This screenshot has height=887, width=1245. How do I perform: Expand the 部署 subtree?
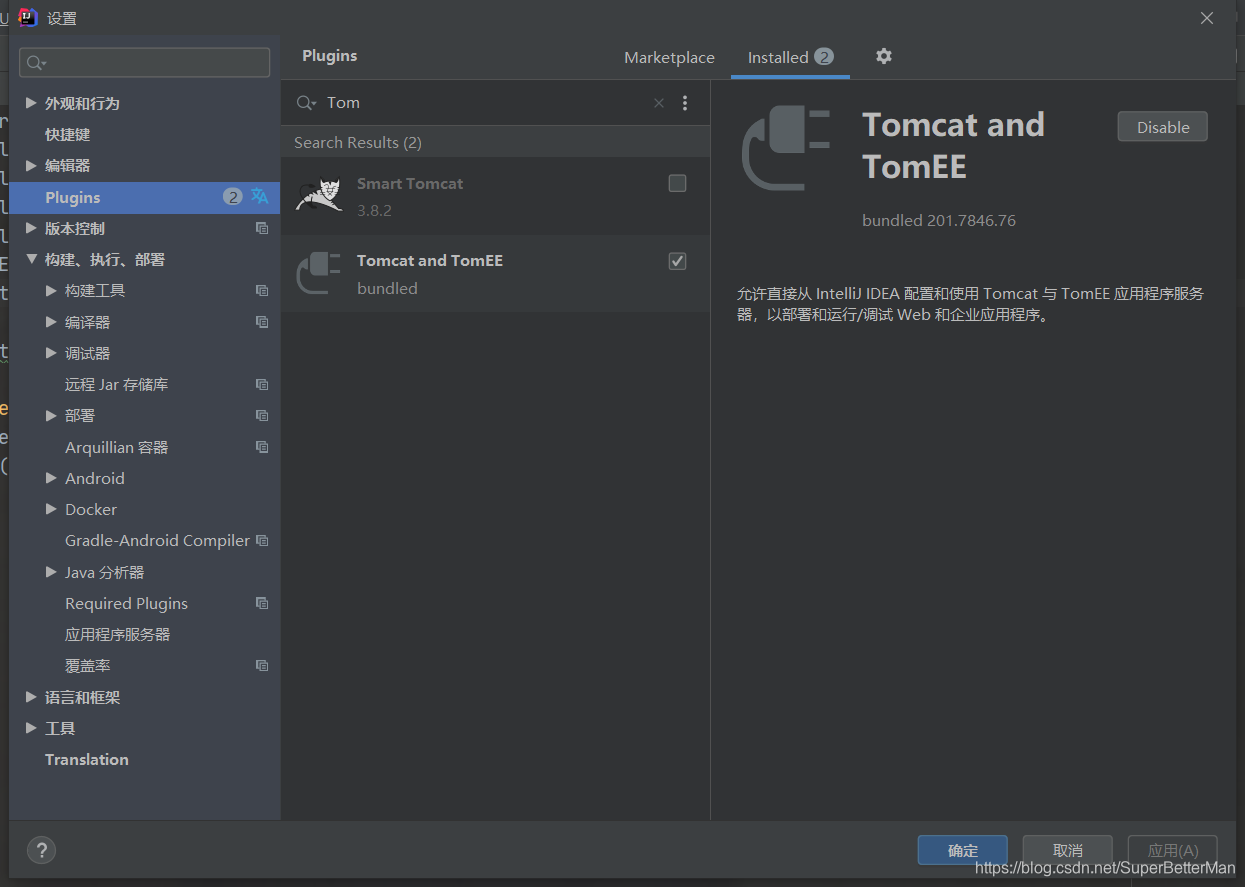(x=52, y=415)
